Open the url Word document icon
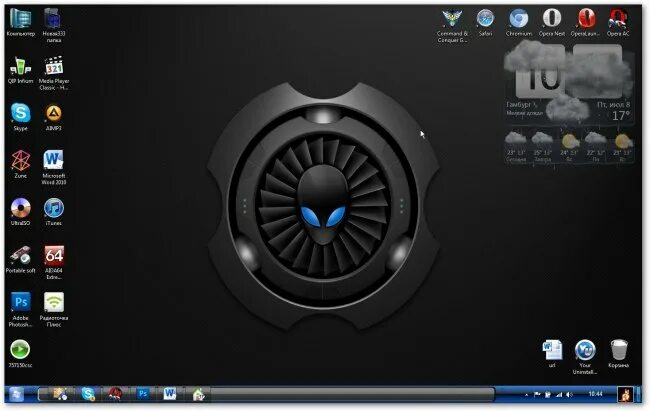 click(552, 353)
